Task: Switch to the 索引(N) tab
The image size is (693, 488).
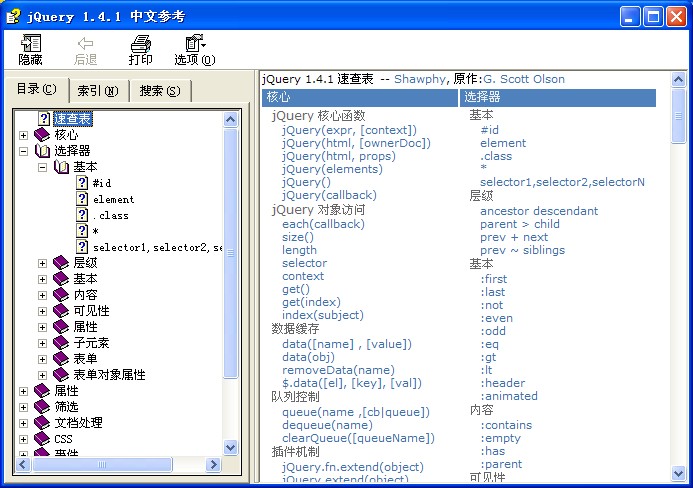Action: 98,91
